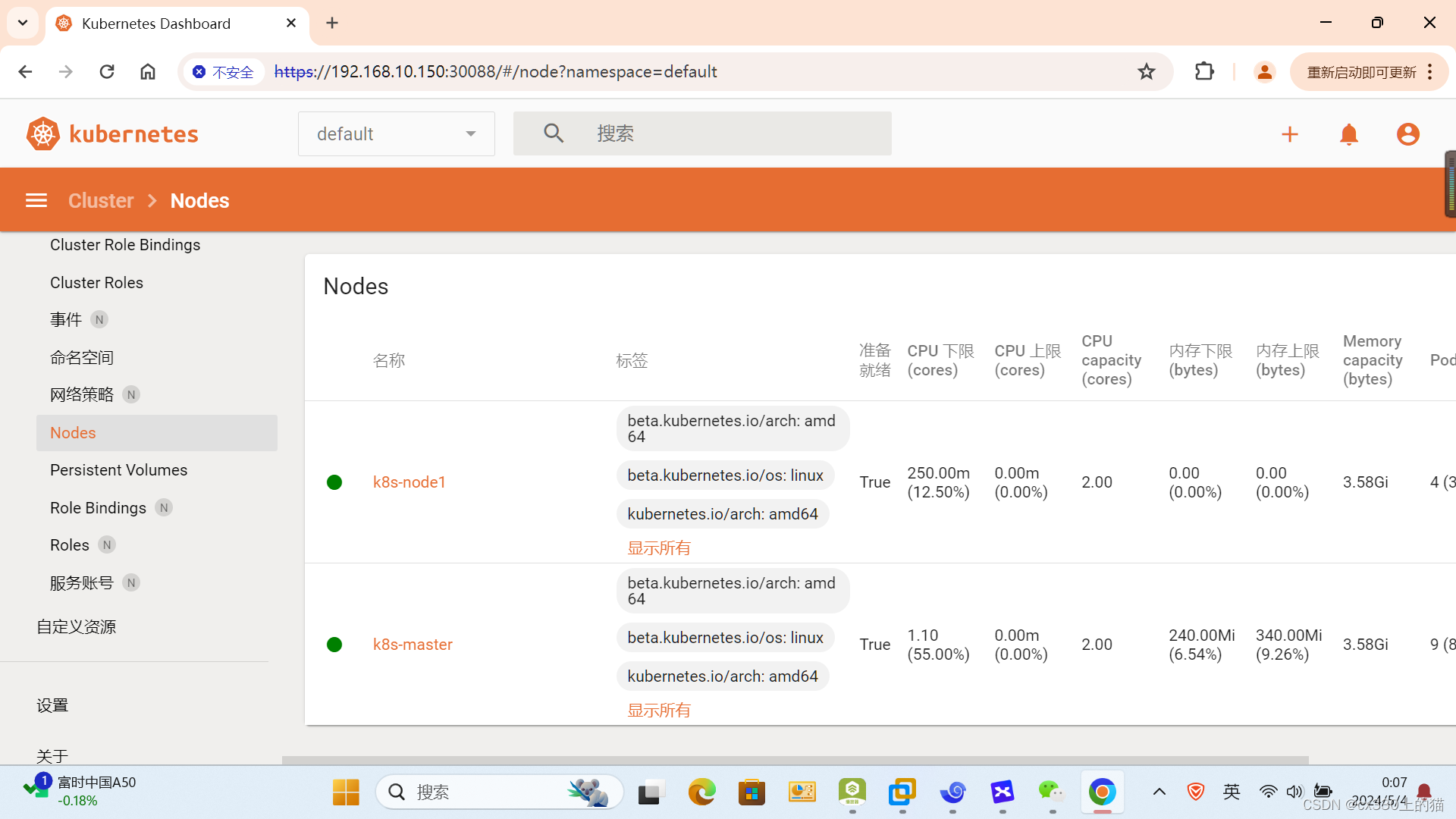The height and width of the screenshot is (819, 1456).
Task: Open 设置 settings in sidebar
Action: point(52,706)
